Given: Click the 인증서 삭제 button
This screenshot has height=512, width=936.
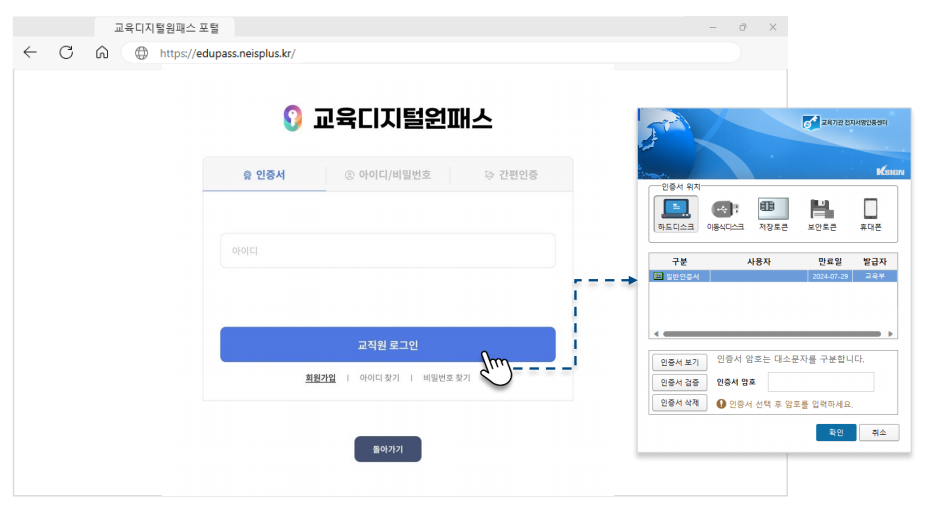Looking at the screenshot, I should (x=679, y=403).
